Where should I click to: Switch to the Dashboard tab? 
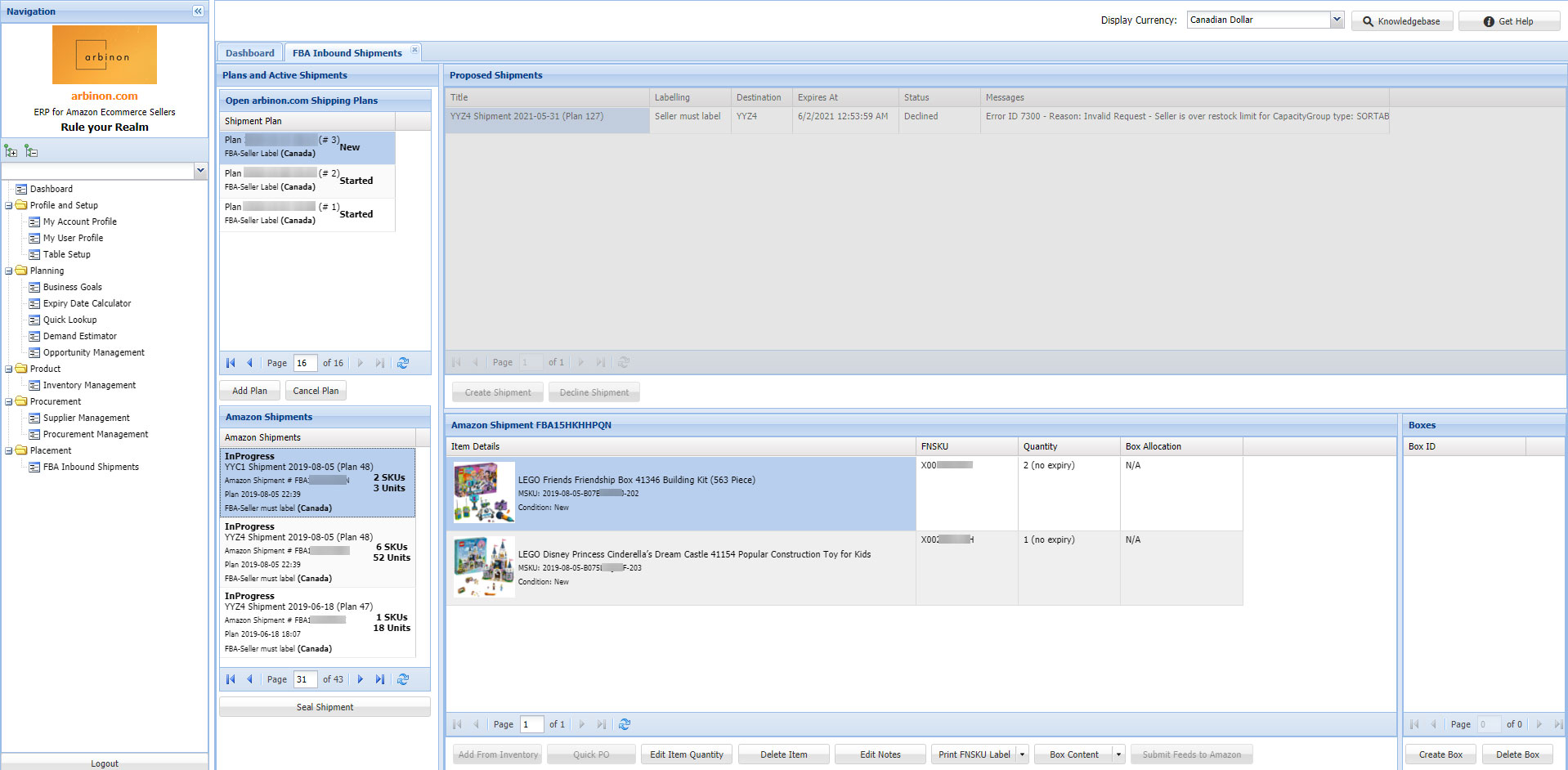pyautogui.click(x=250, y=53)
